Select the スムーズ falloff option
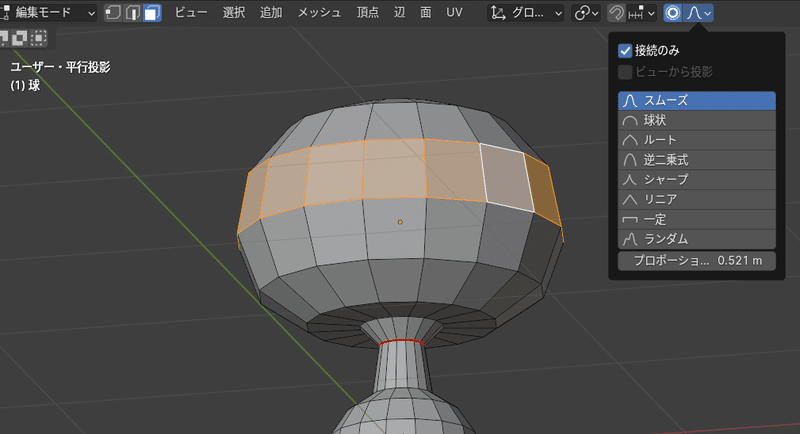This screenshot has width=800, height=434. coord(697,100)
